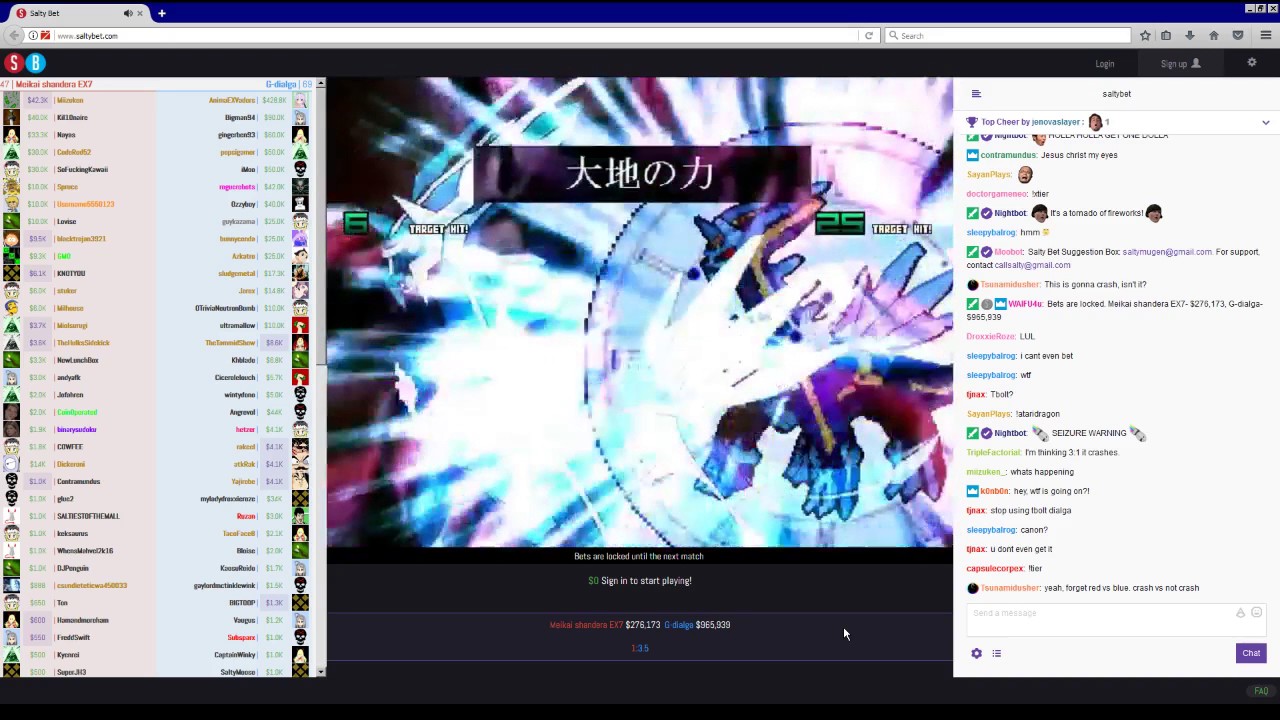Viewport: 1280px width, 720px height.
Task: Focus the browser Search field
Action: point(1008,36)
